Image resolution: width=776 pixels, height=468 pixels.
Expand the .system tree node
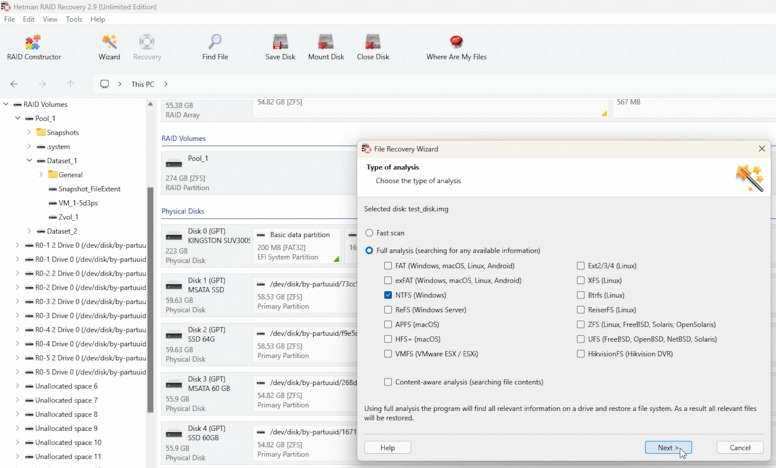pyautogui.click(x=29, y=146)
